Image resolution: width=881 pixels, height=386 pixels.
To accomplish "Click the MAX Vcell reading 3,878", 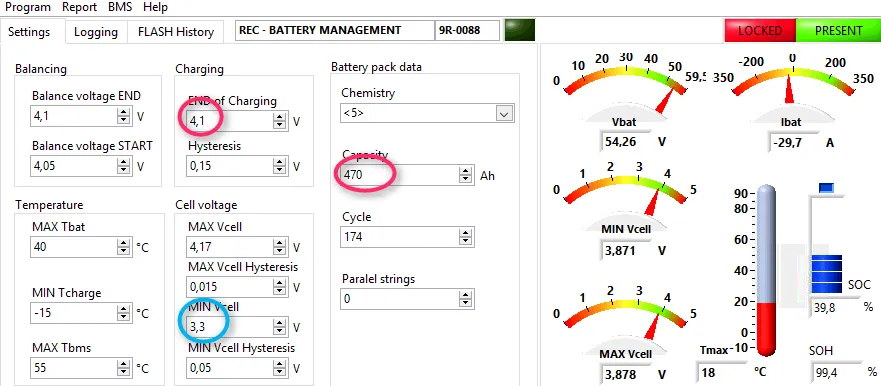I will (x=626, y=374).
